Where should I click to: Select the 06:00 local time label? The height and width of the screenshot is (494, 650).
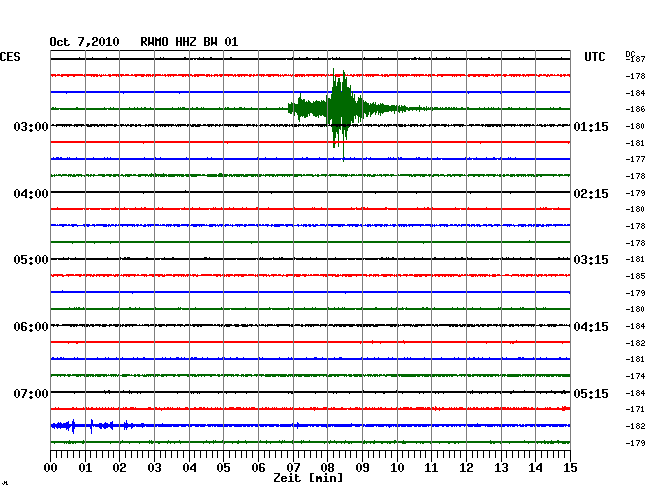tap(31, 327)
